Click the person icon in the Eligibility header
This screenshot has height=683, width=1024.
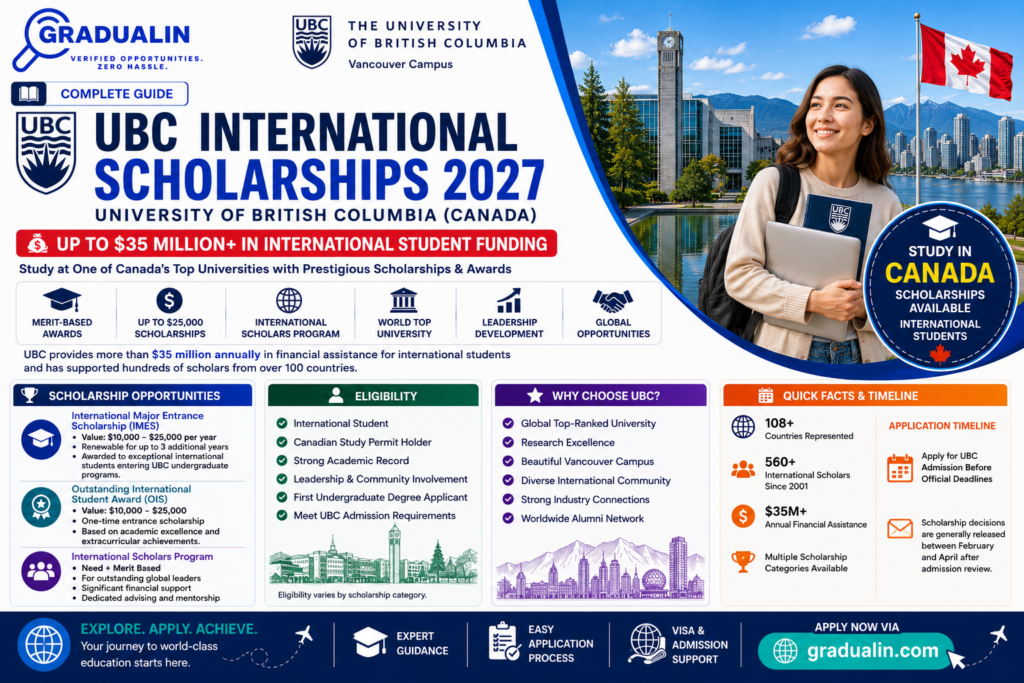pos(336,395)
